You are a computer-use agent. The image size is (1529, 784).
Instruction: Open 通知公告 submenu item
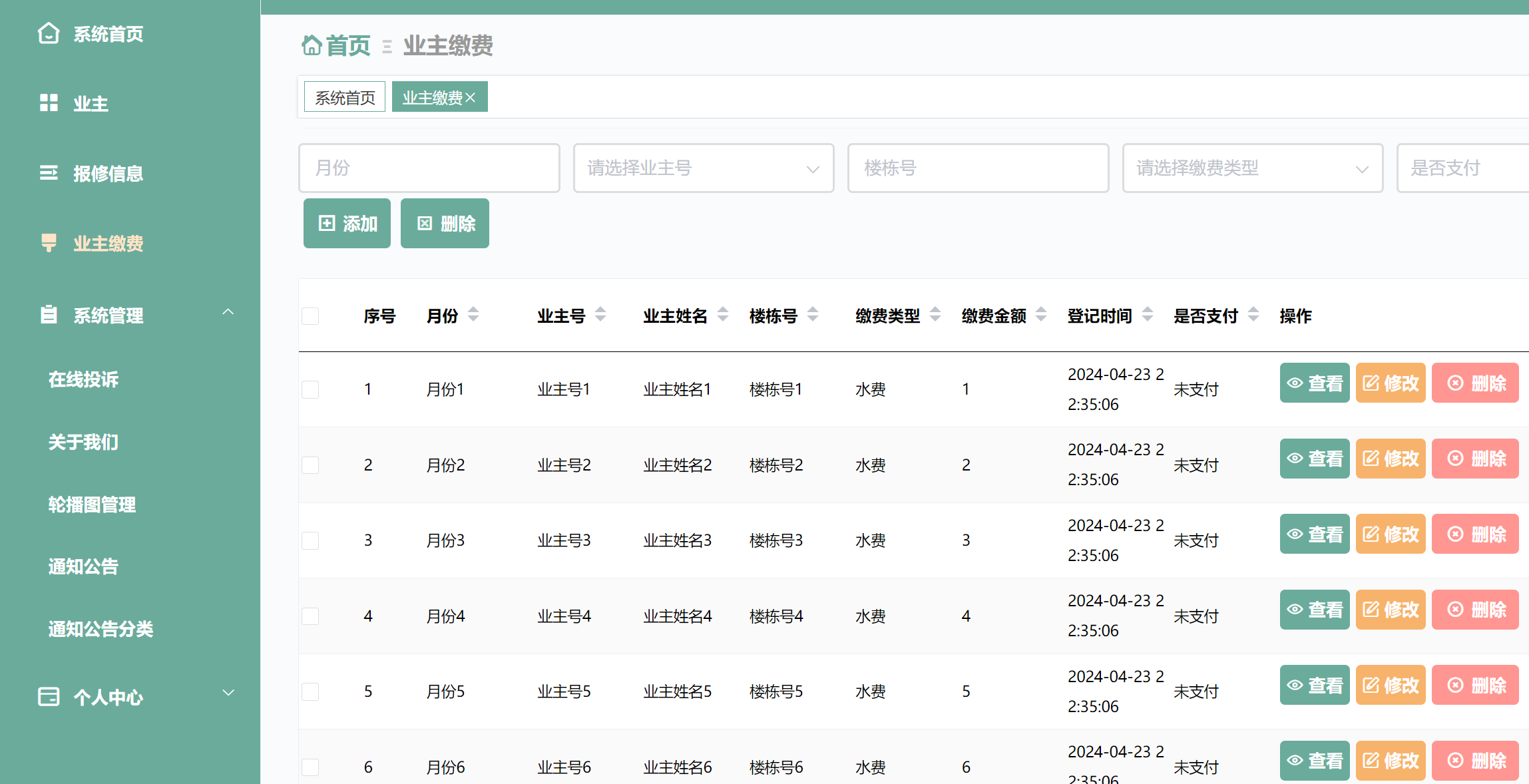click(83, 566)
